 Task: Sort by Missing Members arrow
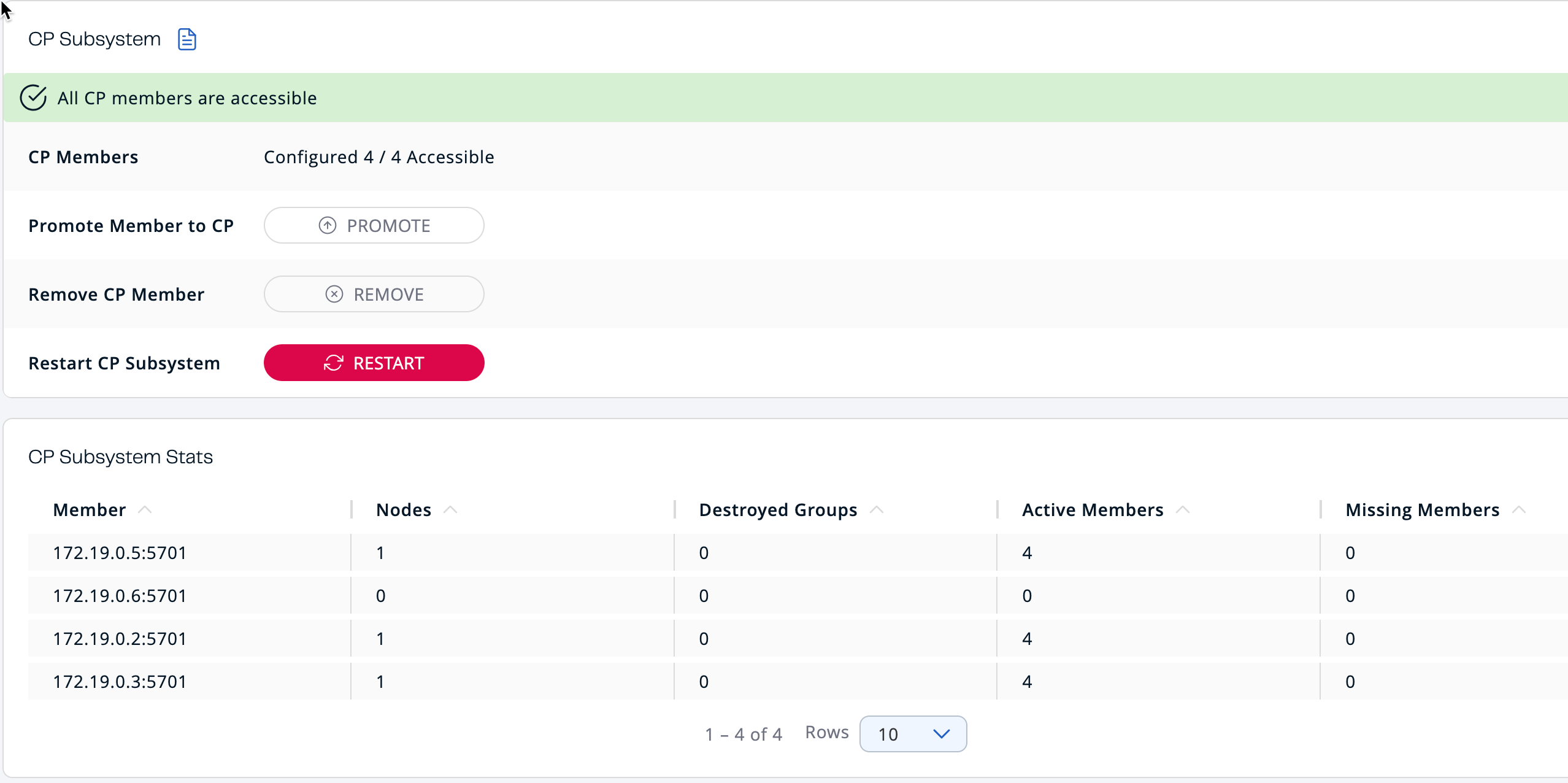pos(1519,509)
